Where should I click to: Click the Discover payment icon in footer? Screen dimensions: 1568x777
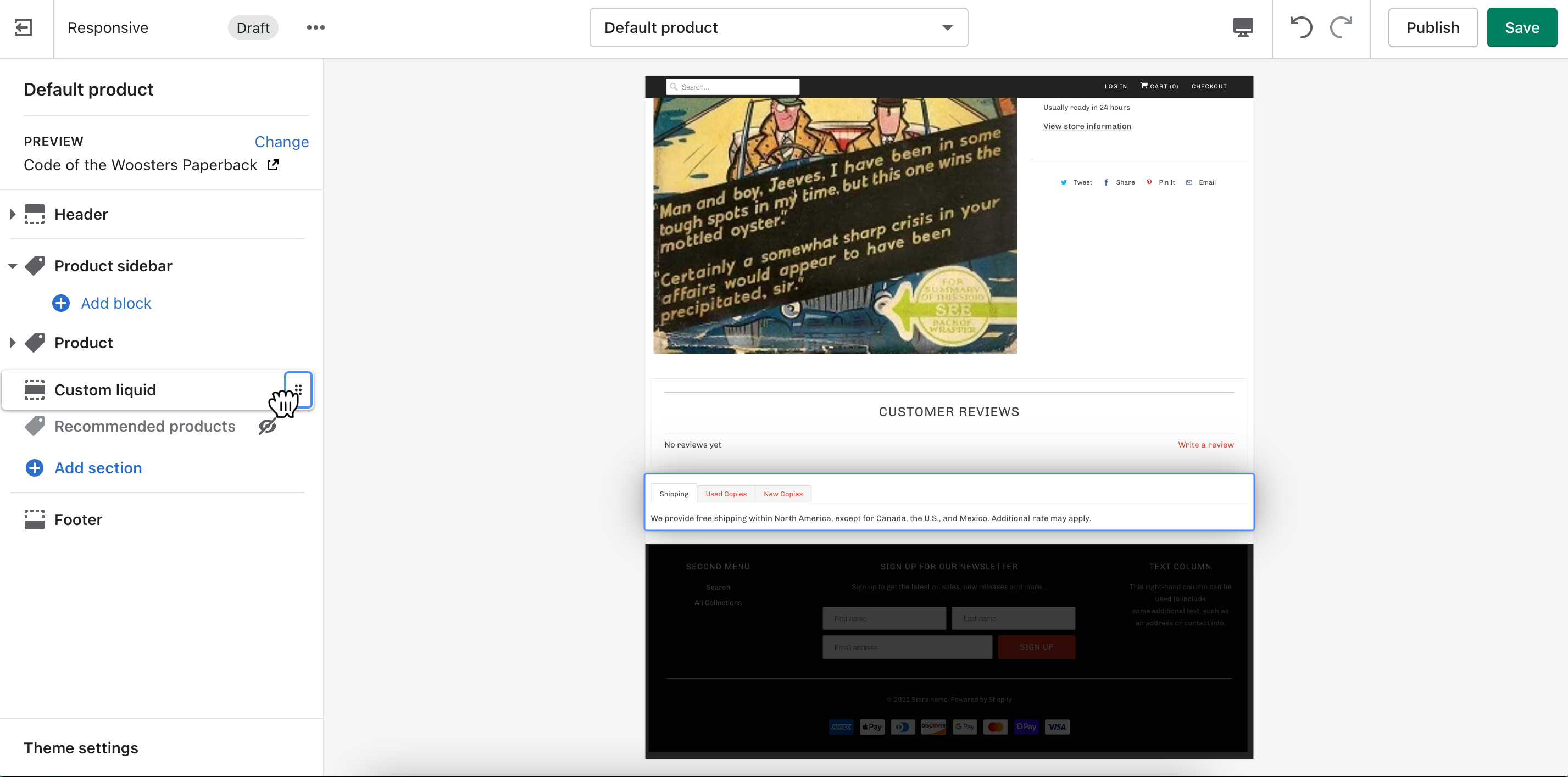click(933, 726)
